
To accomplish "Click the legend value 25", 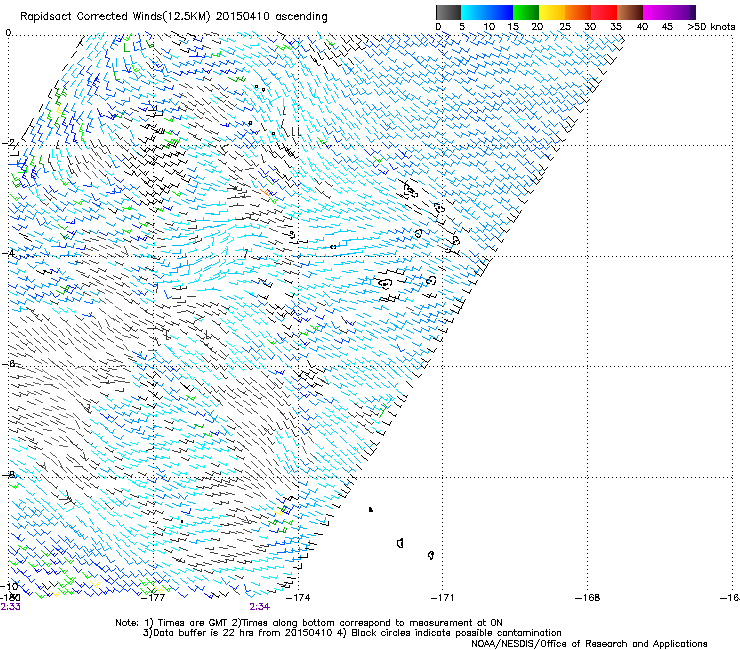I will (565, 27).
